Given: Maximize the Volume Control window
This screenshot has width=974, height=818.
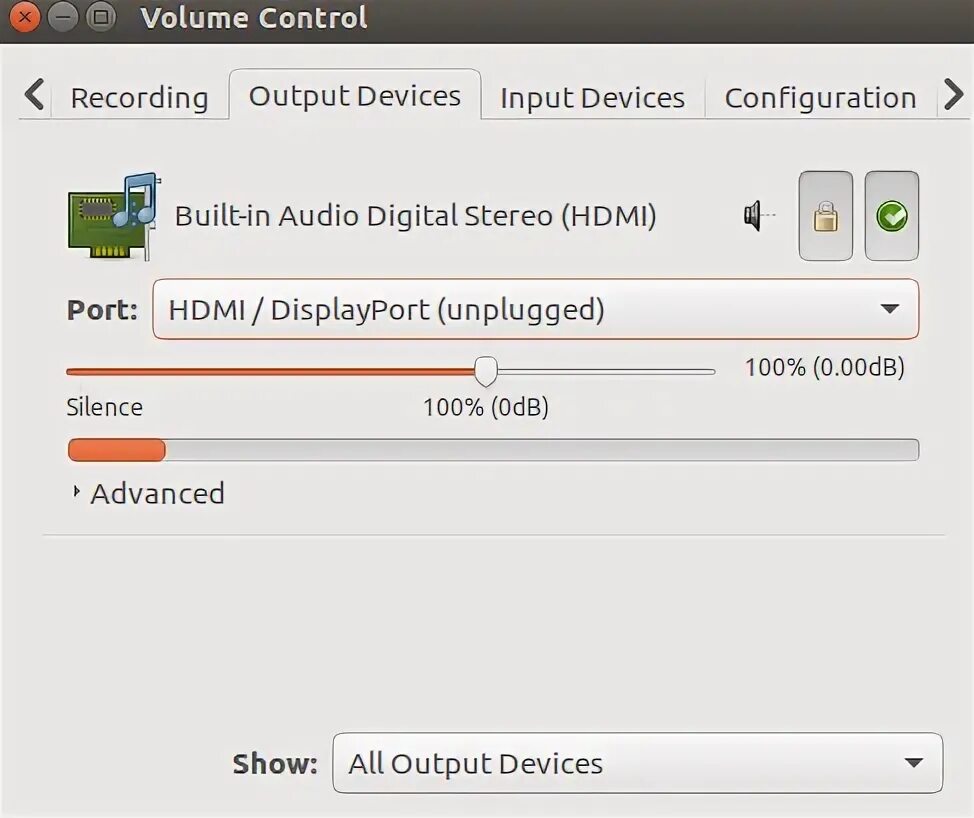Looking at the screenshot, I should click(x=100, y=17).
